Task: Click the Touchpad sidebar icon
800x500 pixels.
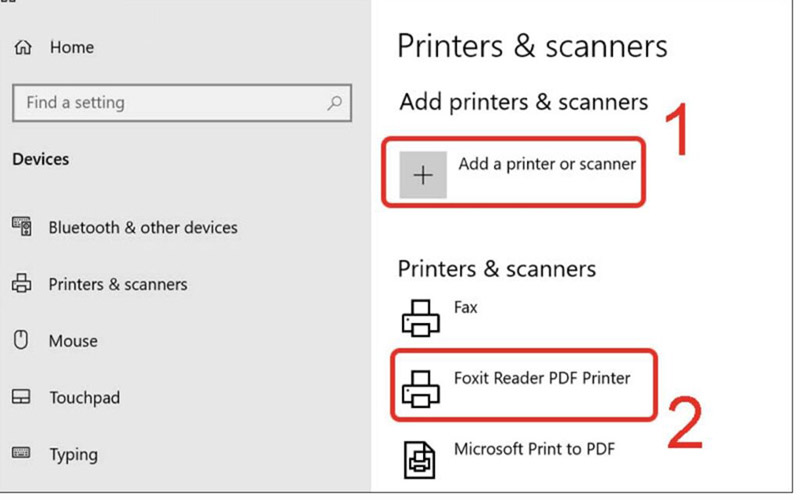Action: pos(21,396)
